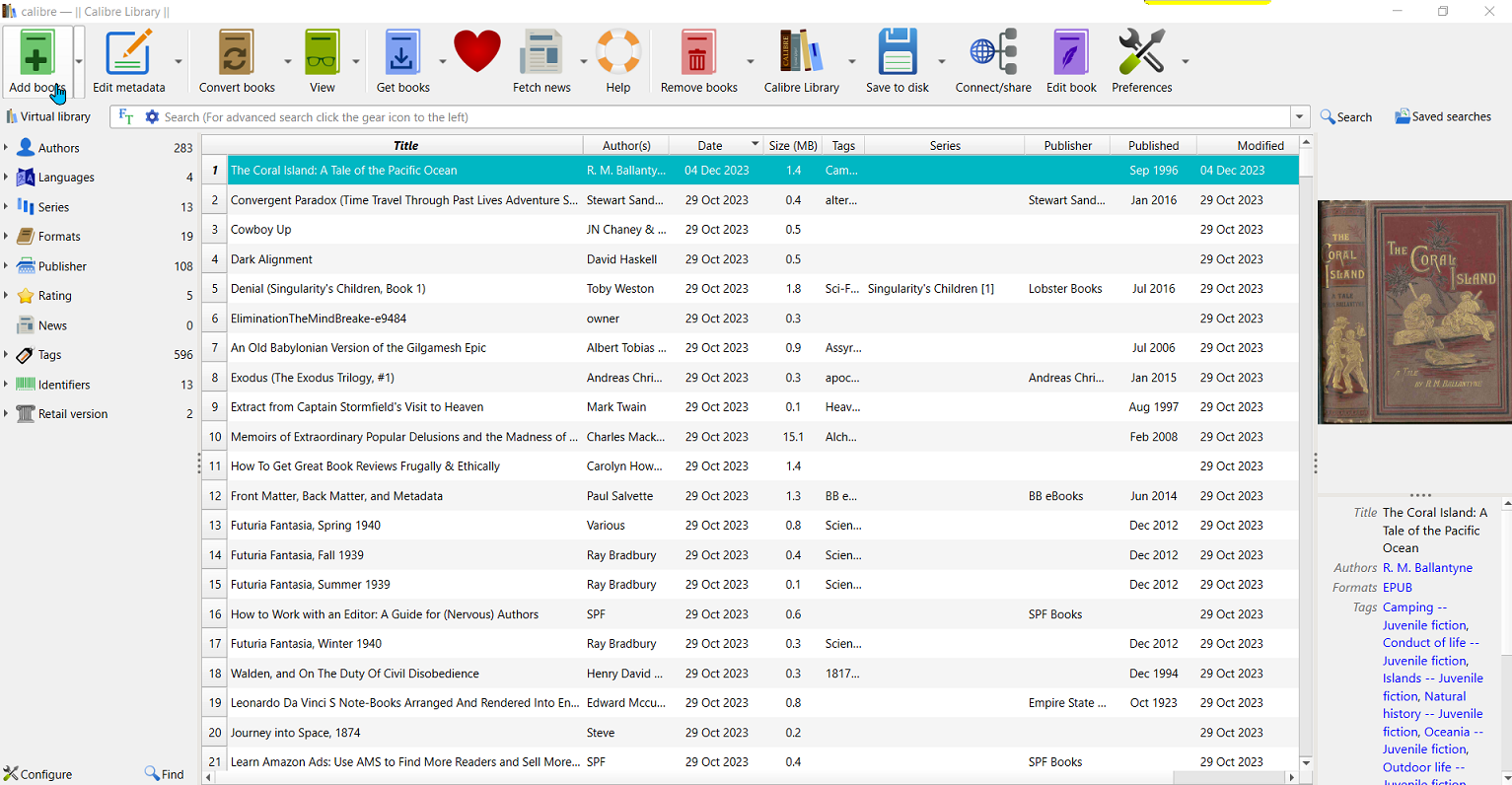Screen dimensions: 1512x785
Task: Click the Add books icon
Action: point(36,52)
